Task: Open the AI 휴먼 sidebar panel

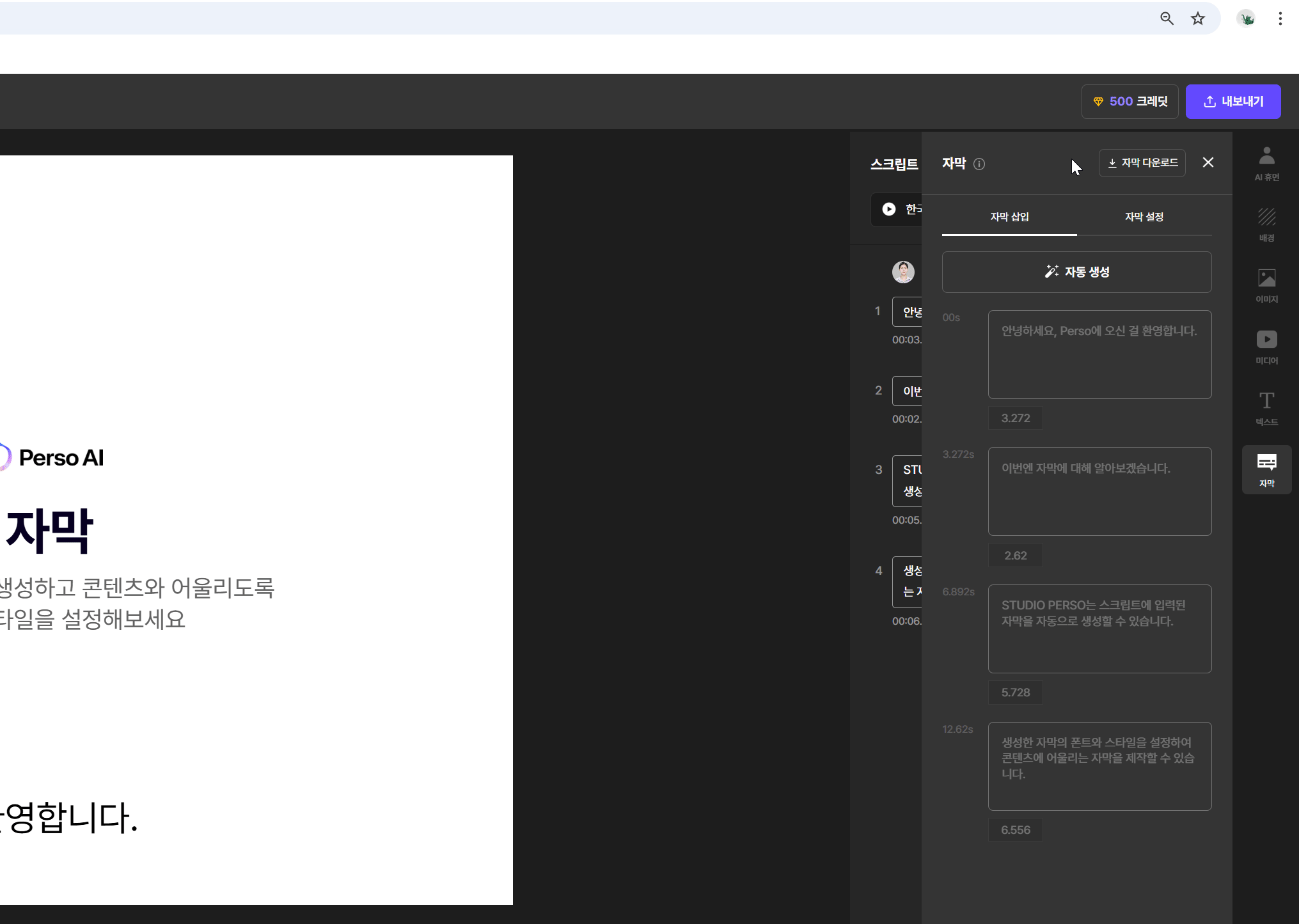Action: 1266,163
